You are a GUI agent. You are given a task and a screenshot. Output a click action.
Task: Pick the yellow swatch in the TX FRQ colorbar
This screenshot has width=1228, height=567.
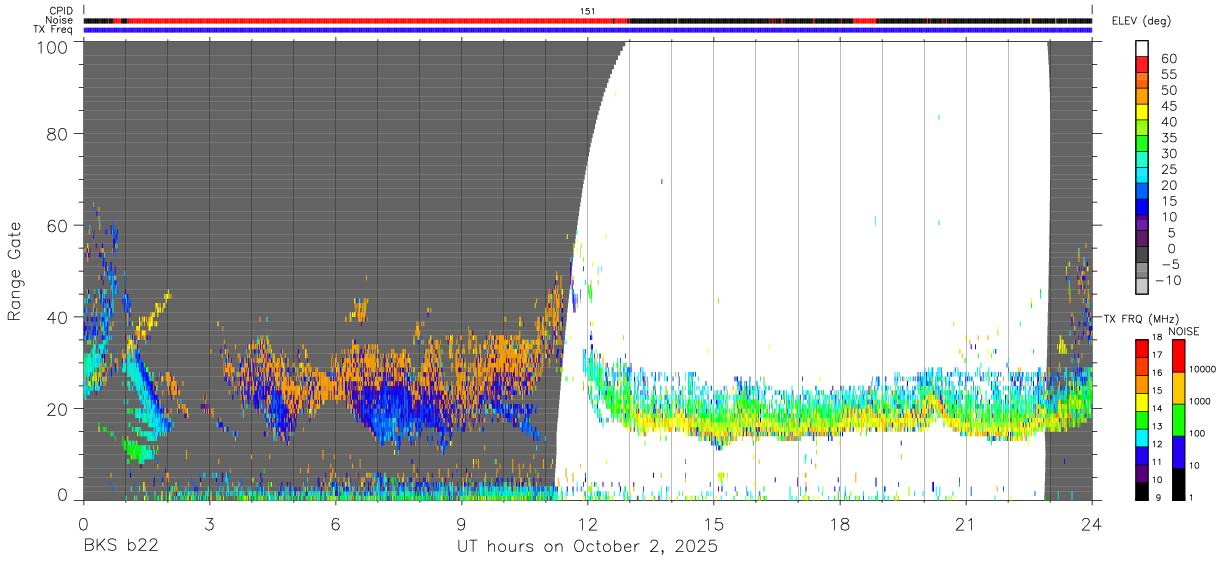click(x=1142, y=401)
